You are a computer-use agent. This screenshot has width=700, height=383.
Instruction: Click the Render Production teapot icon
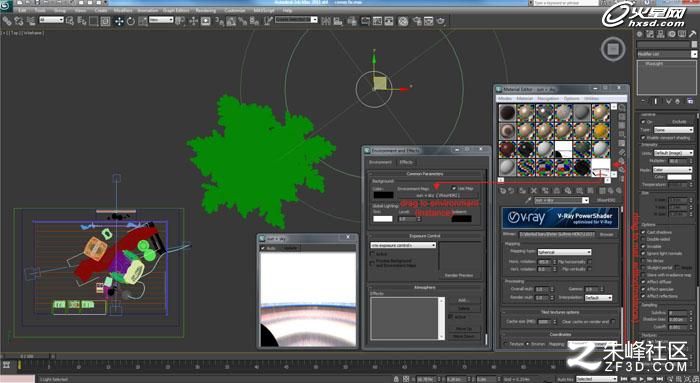tap(441, 21)
